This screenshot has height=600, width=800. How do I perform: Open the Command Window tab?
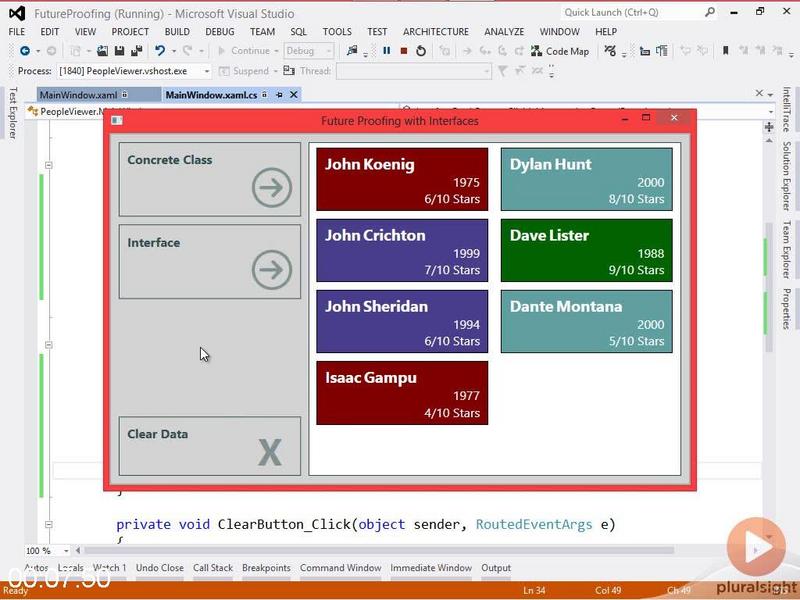[x=340, y=568]
